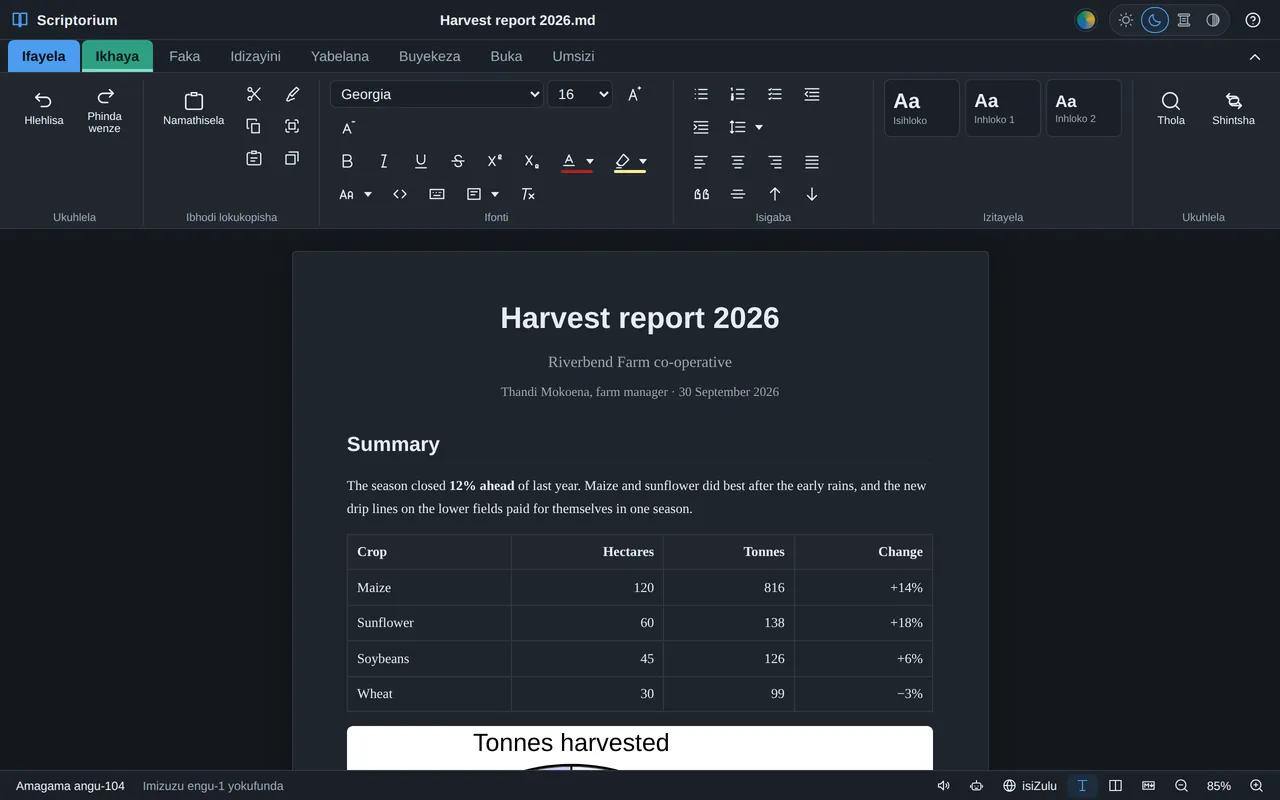The width and height of the screenshot is (1280, 800).
Task: Click the scissors Cut icon
Action: point(254,94)
